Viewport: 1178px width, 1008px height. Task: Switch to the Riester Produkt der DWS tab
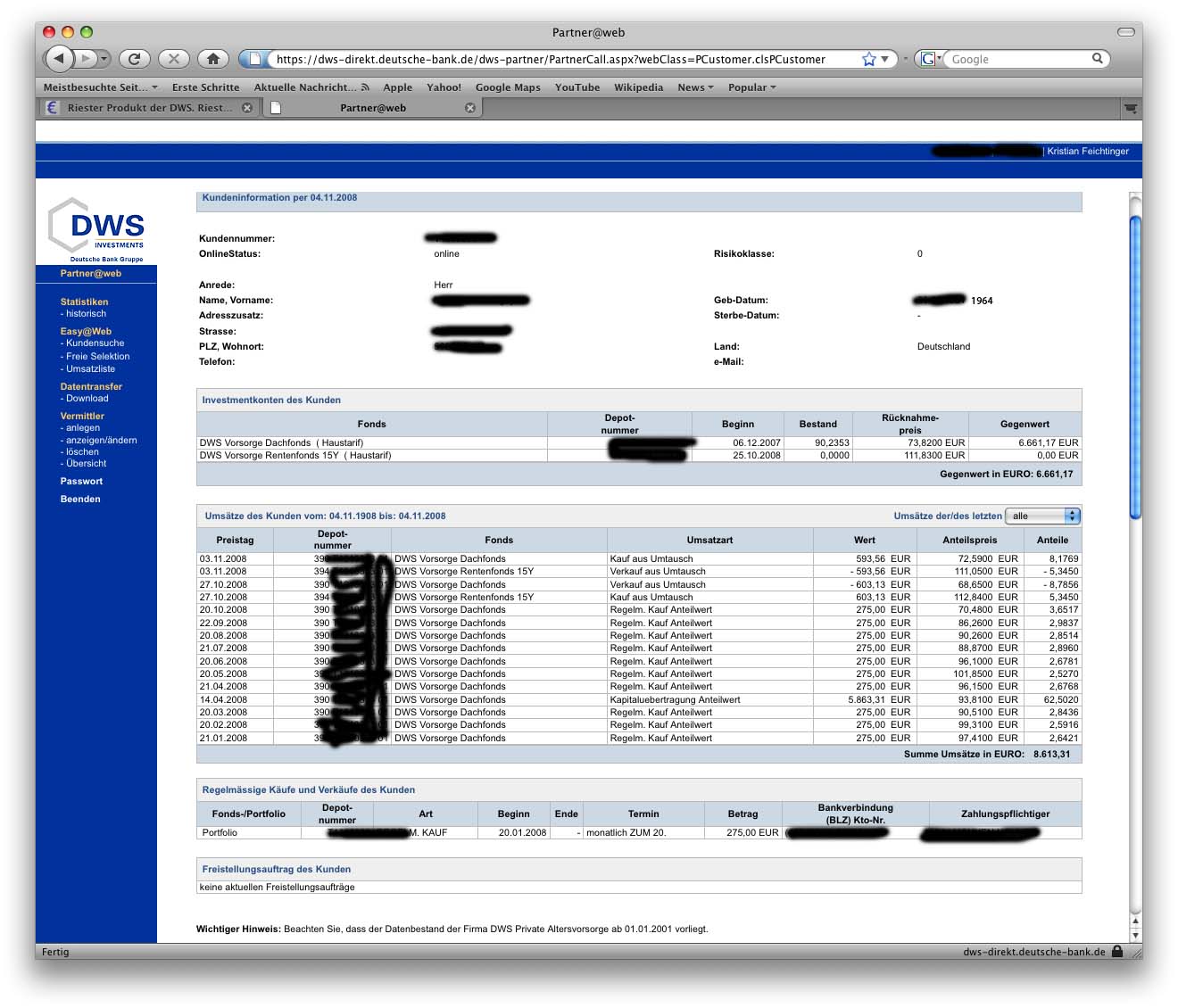coord(148,108)
